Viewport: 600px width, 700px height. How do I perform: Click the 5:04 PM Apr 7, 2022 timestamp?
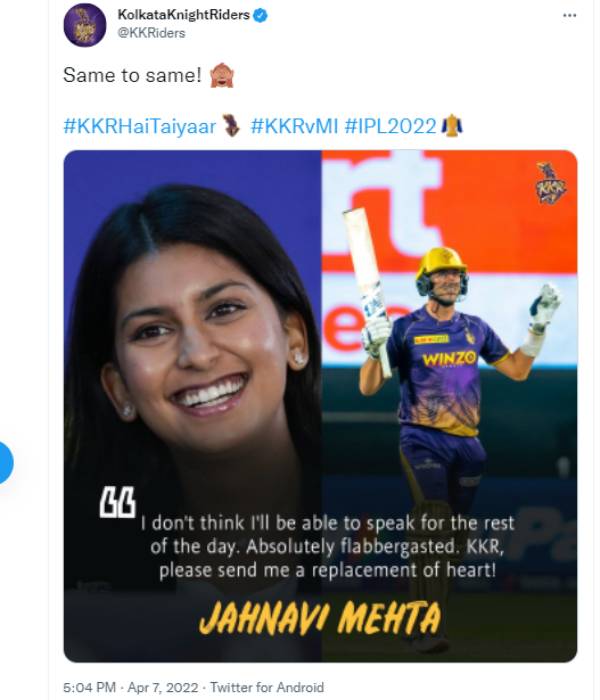(x=130, y=687)
